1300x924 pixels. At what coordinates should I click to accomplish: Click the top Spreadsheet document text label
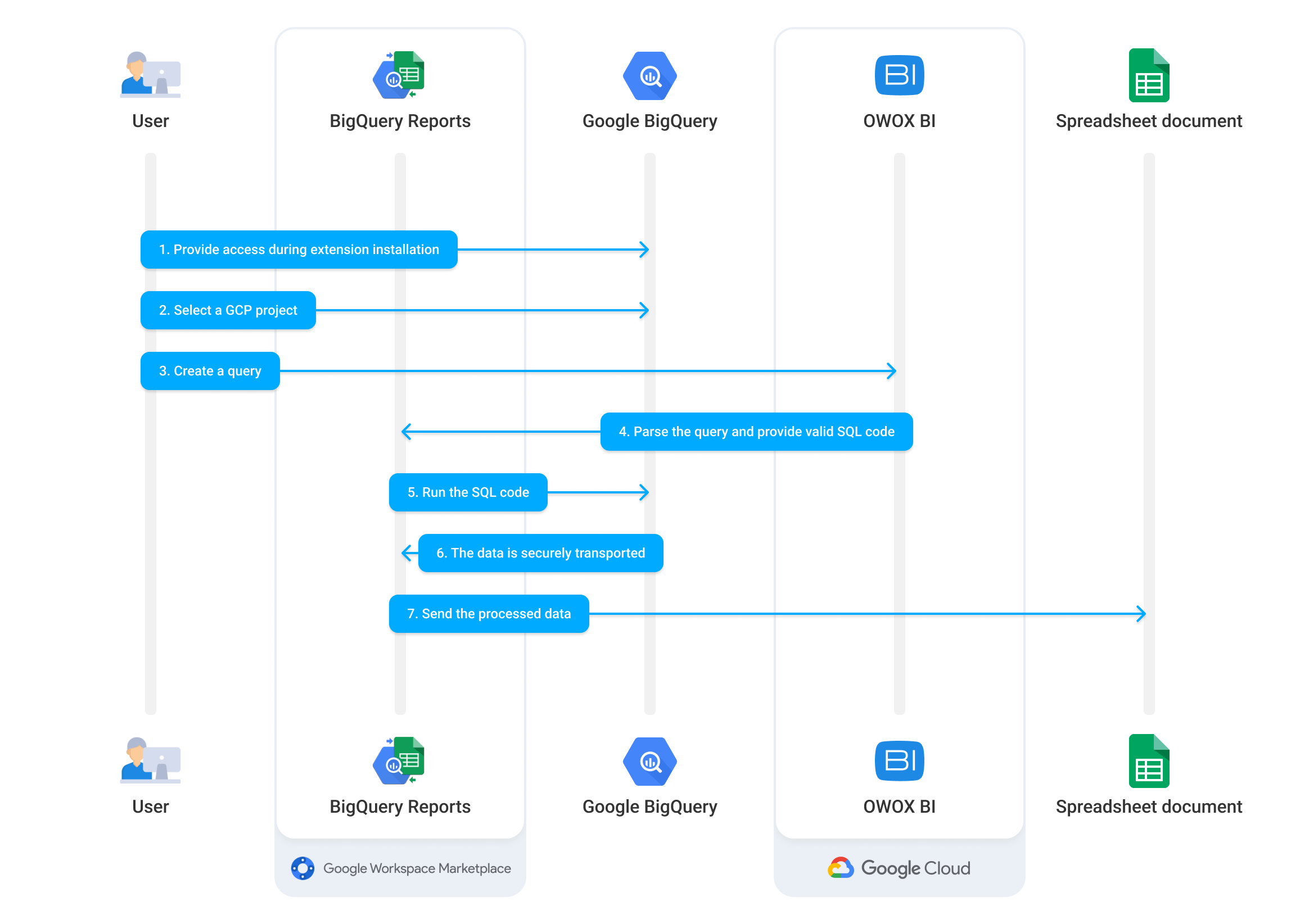click(x=1148, y=121)
